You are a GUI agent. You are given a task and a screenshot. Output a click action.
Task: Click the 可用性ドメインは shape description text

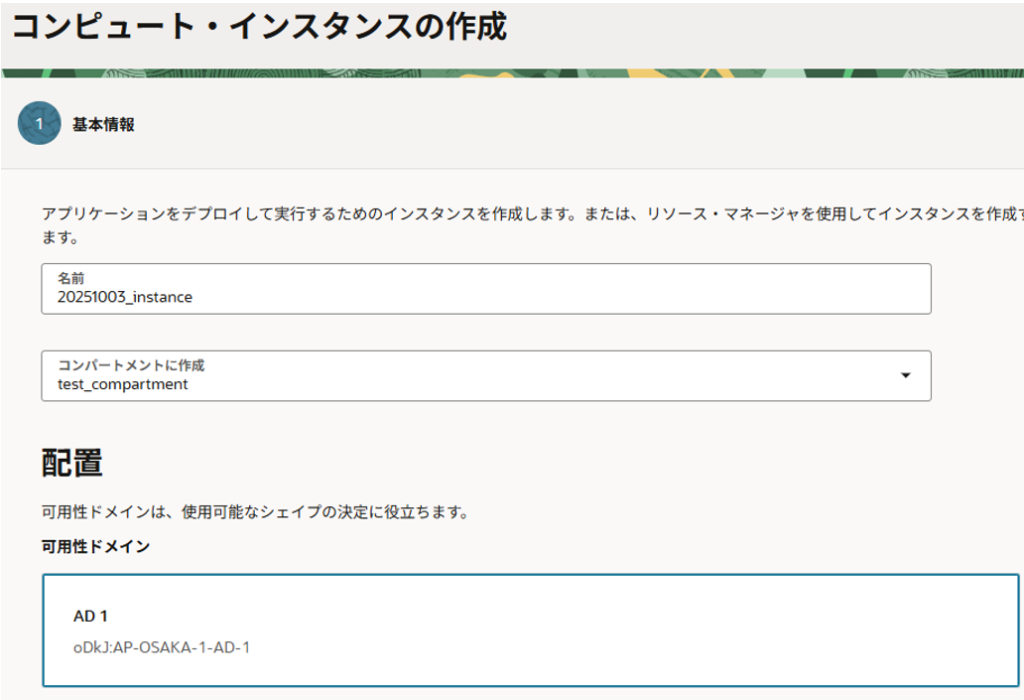click(255, 513)
